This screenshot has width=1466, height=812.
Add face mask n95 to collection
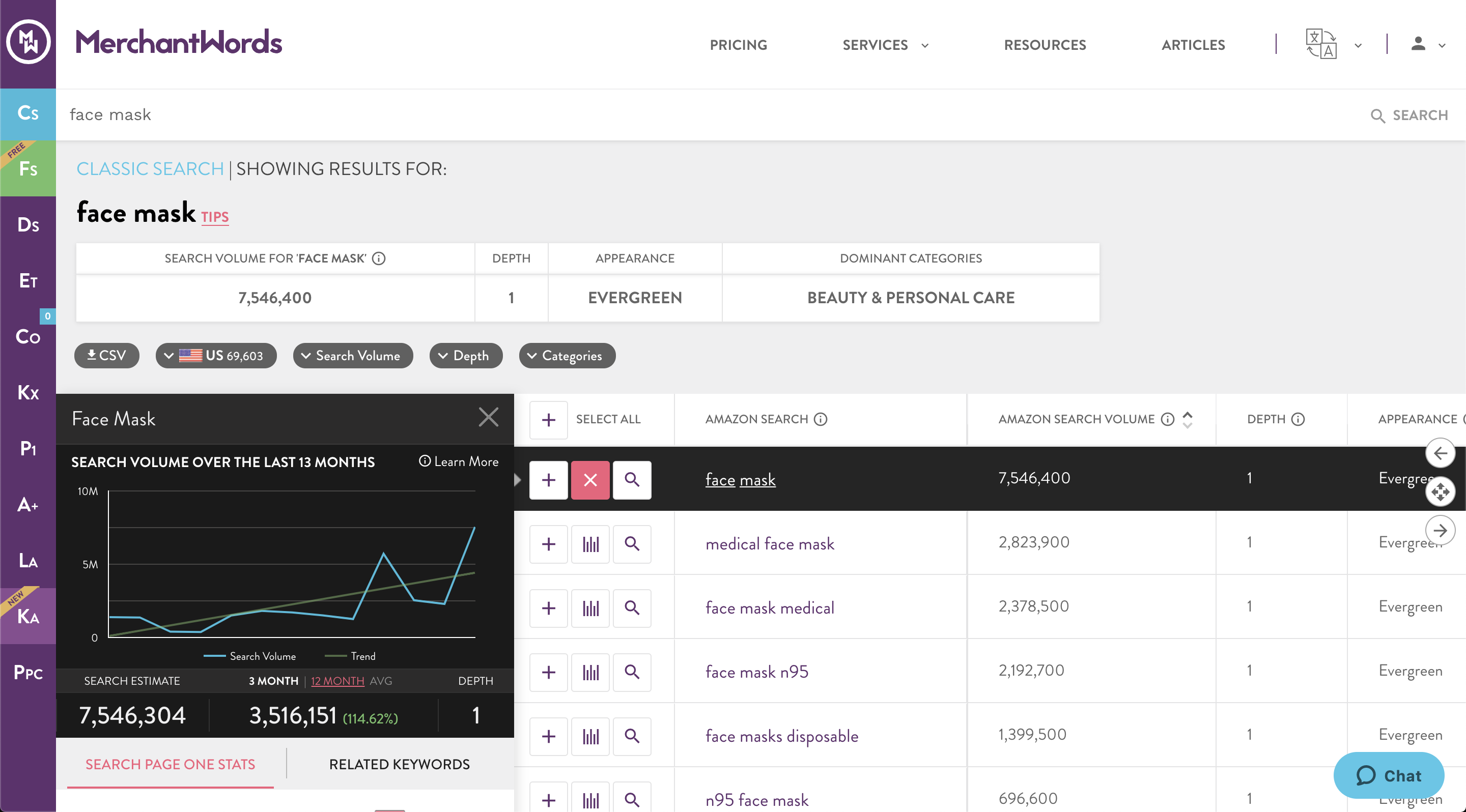tap(548, 673)
